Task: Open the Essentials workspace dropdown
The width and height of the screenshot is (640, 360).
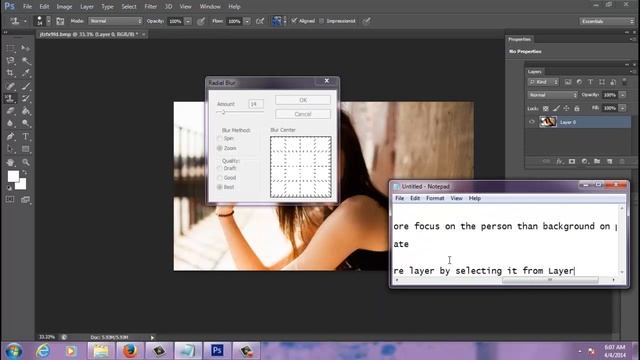Action: (x=607, y=21)
